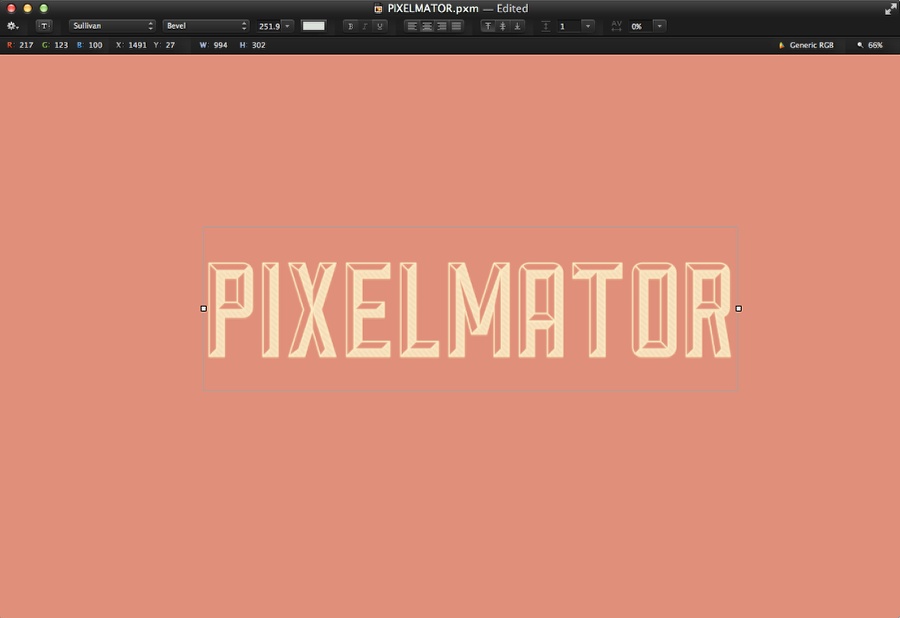This screenshot has height=618, width=900.
Task: Align text to the left
Action: 412,26
